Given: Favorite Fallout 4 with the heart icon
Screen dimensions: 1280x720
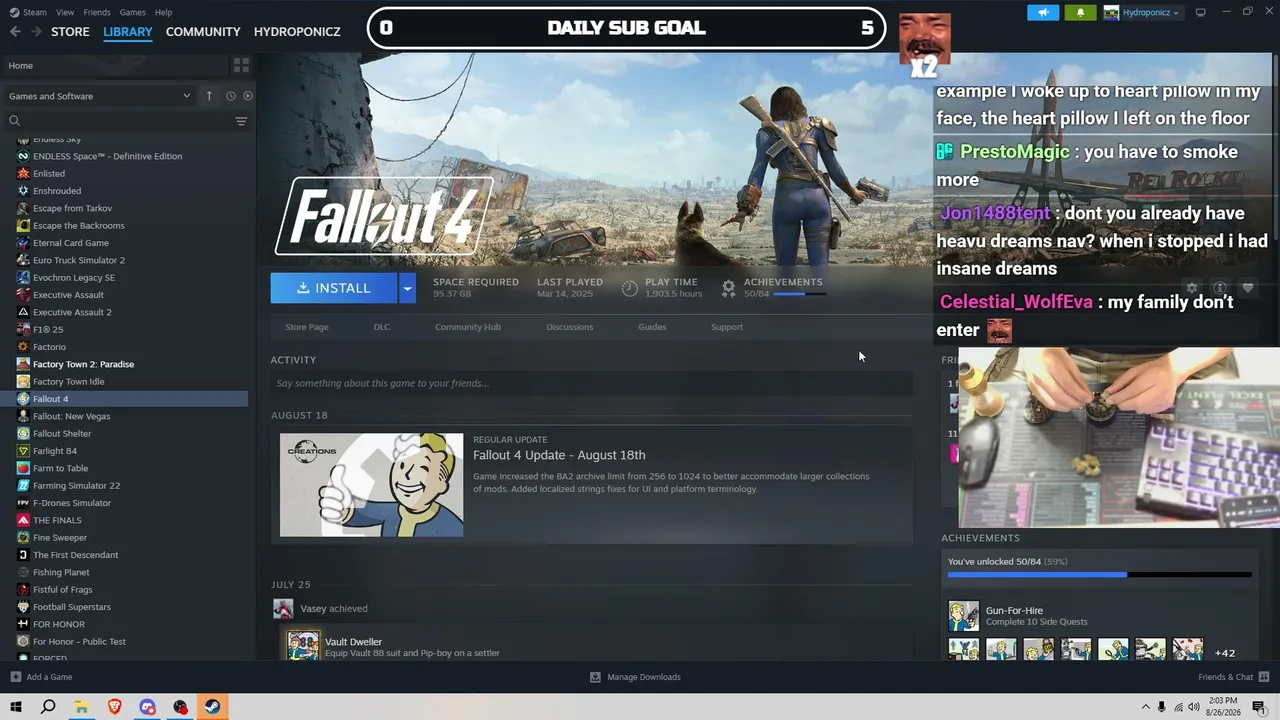Looking at the screenshot, I should pos(1248,288).
